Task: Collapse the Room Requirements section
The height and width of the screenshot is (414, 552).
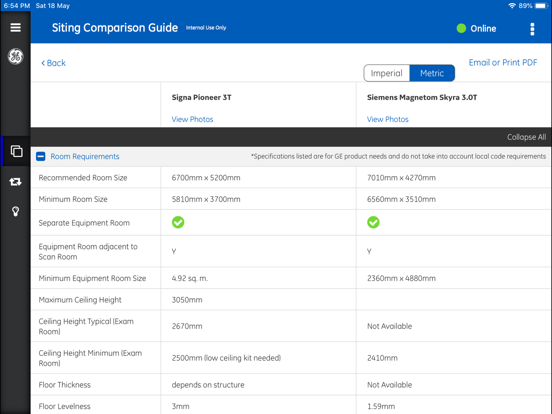Action: click(x=41, y=156)
